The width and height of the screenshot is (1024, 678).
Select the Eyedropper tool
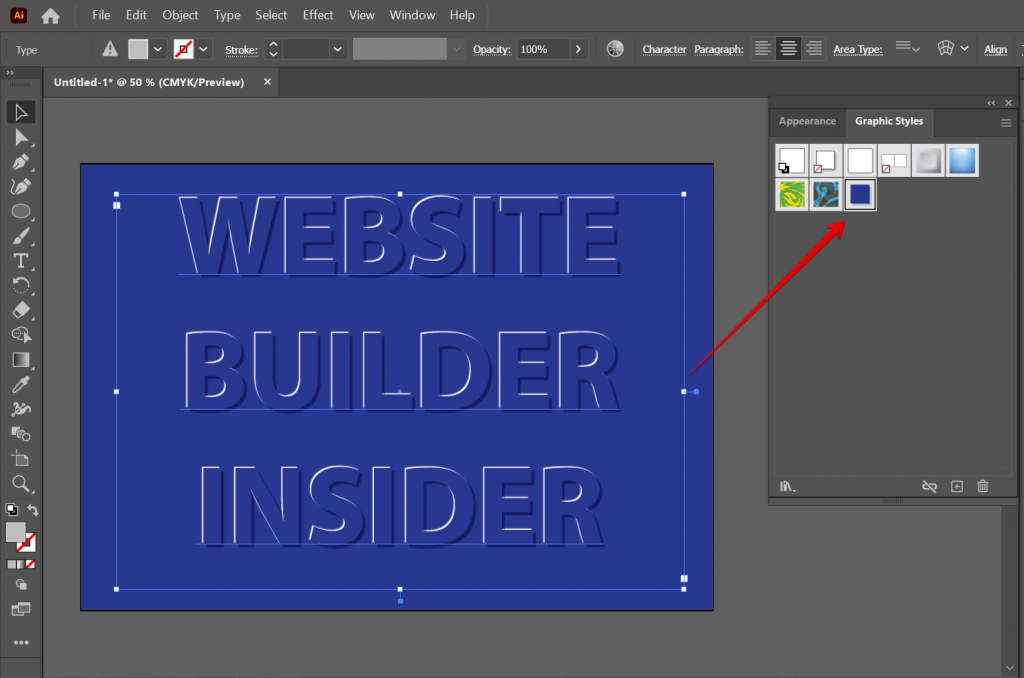[21, 385]
